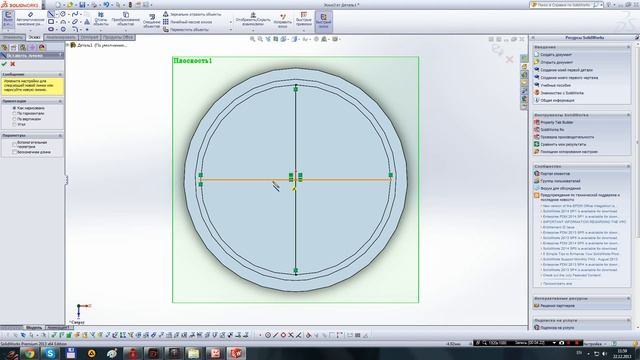Viewport: 640px width, 360px height.
Task: Collapse the 'Ориентация' section
Action: 60,101
